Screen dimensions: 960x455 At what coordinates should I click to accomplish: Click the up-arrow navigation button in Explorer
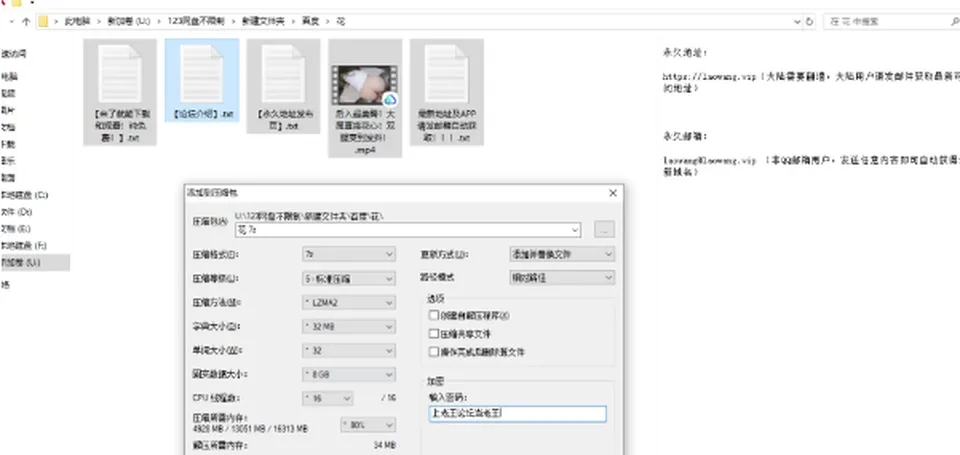(x=26, y=21)
